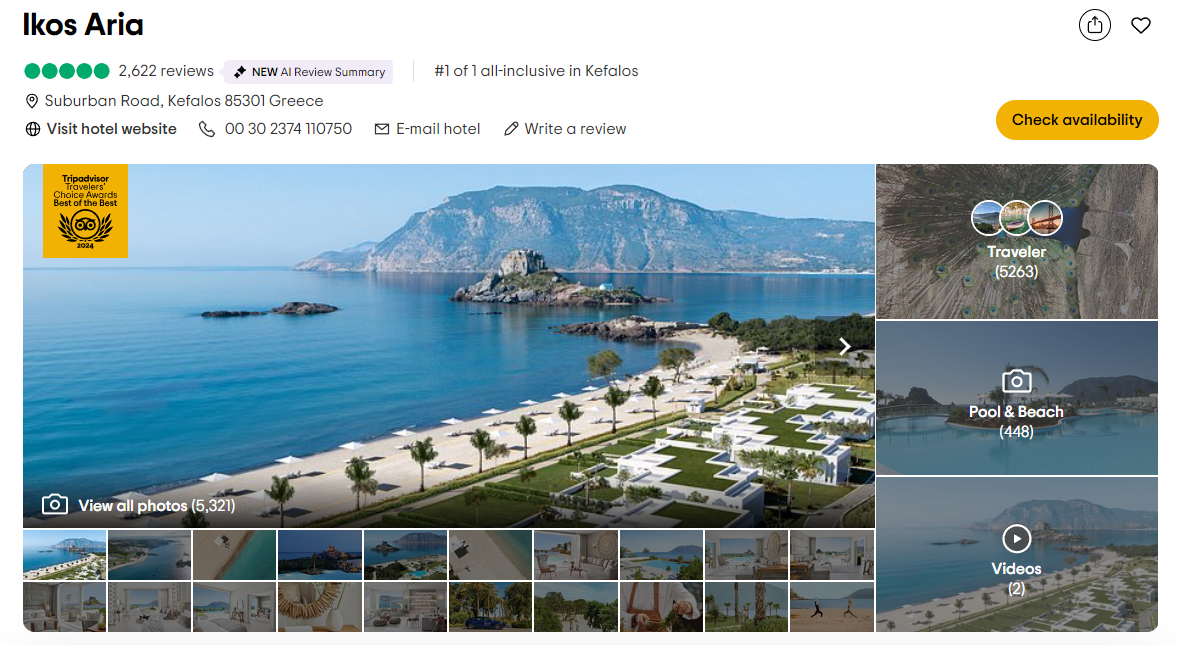Advance to next photo with the right chevron
The image size is (1185, 645).
coord(845,346)
